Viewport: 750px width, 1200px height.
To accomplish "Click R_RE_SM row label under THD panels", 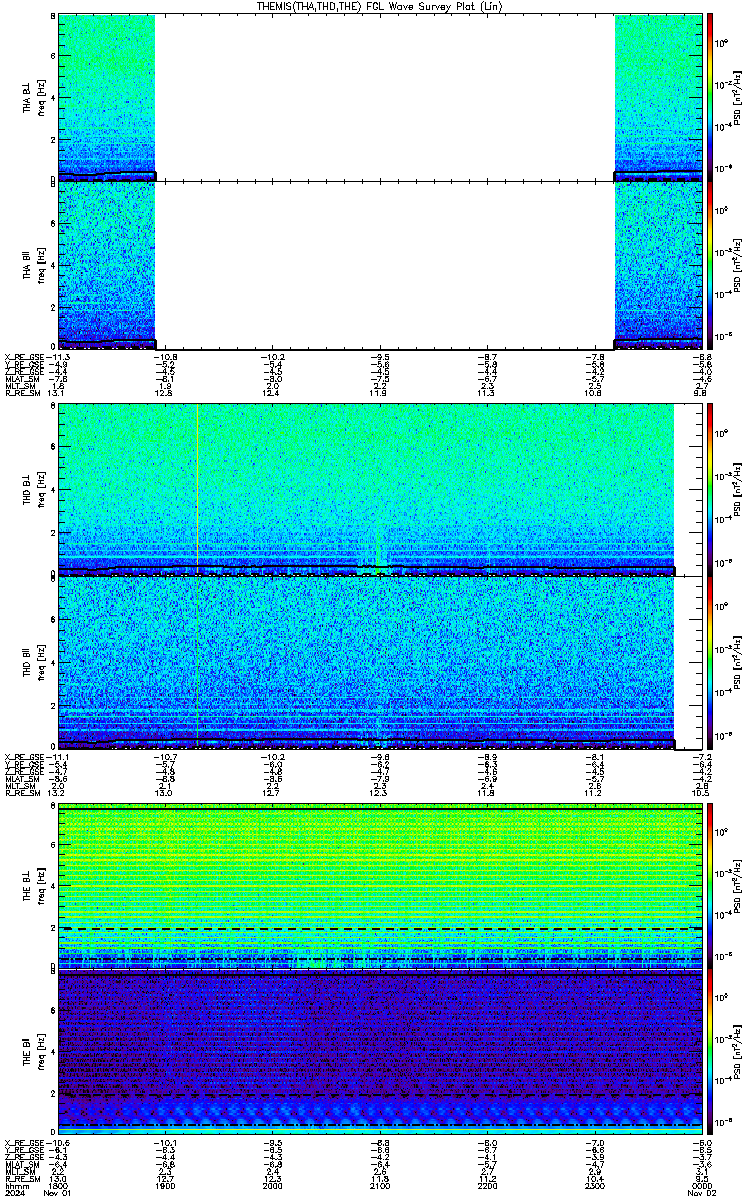I will click(x=21, y=793).
